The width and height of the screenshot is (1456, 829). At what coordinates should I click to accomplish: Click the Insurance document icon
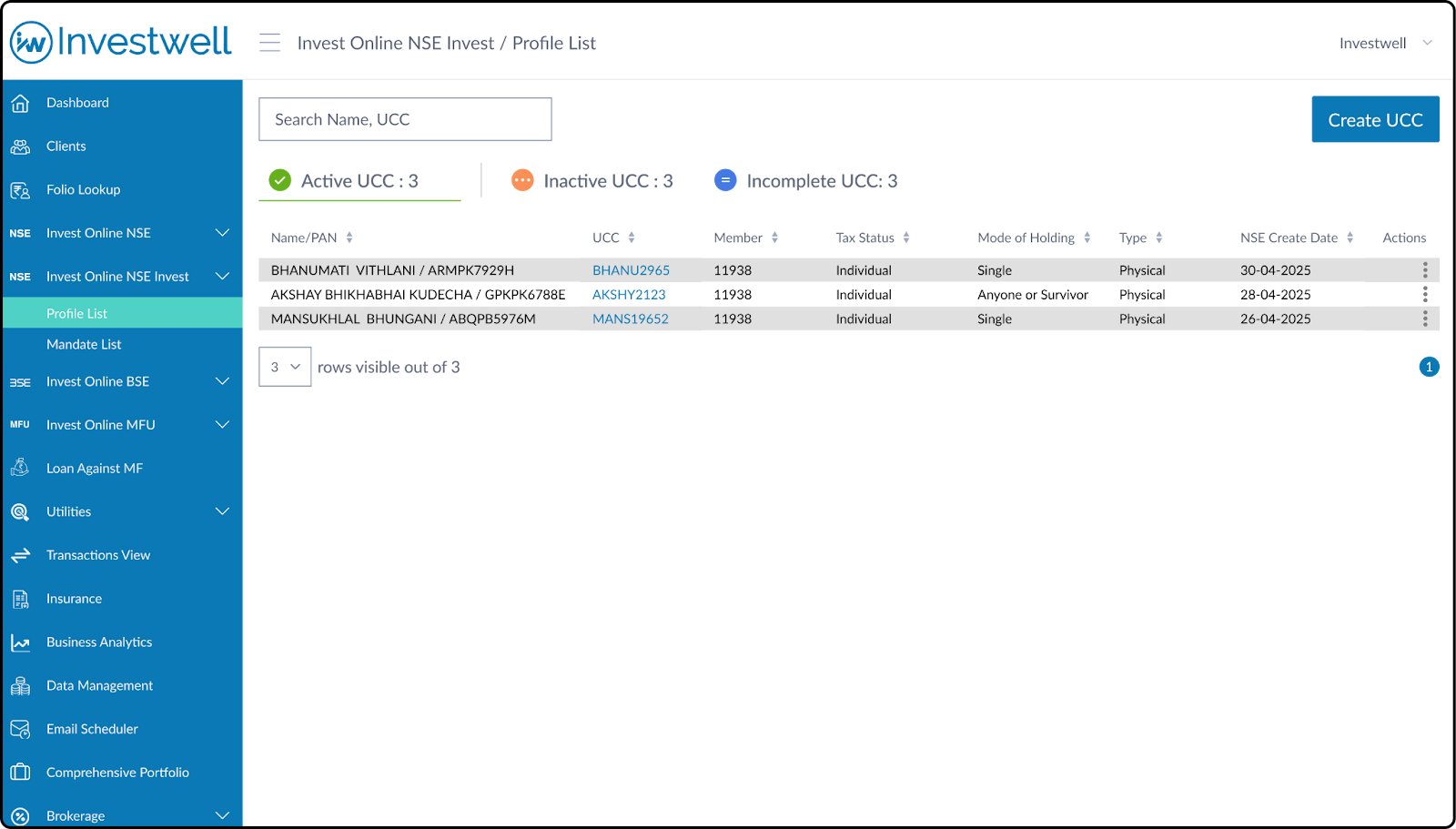tap(20, 599)
